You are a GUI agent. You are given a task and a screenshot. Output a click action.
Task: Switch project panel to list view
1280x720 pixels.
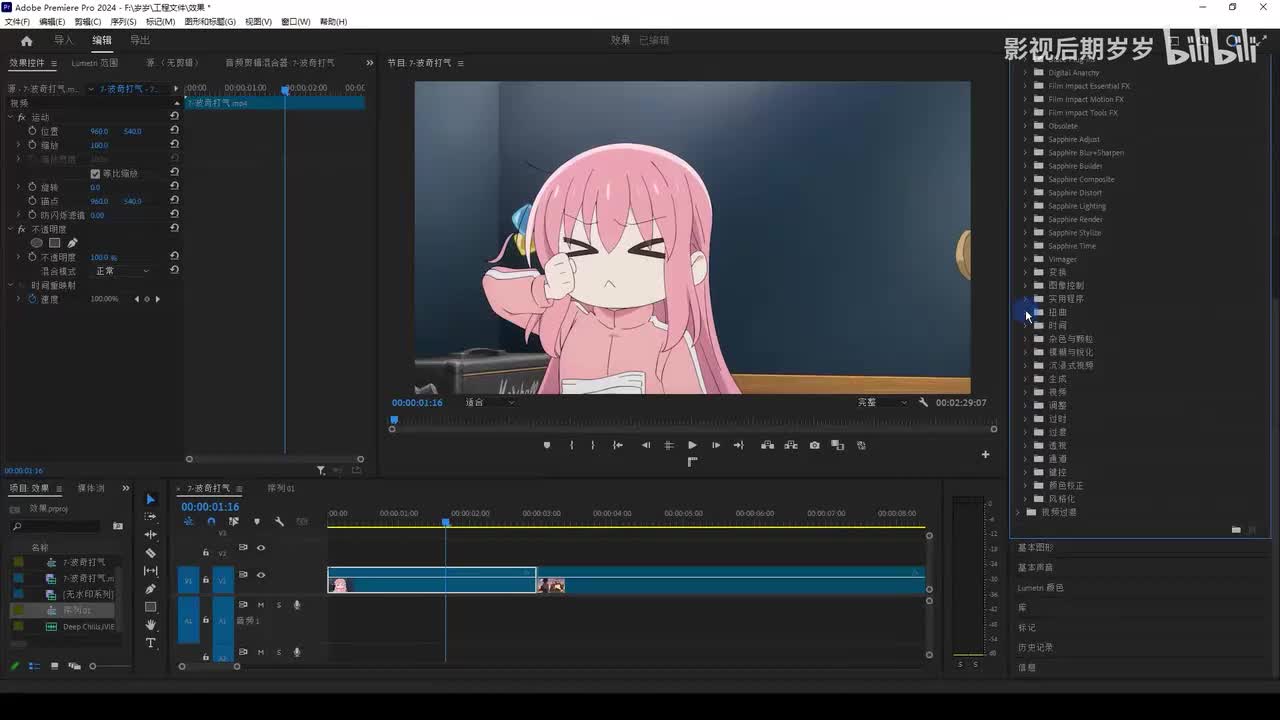[x=34, y=666]
